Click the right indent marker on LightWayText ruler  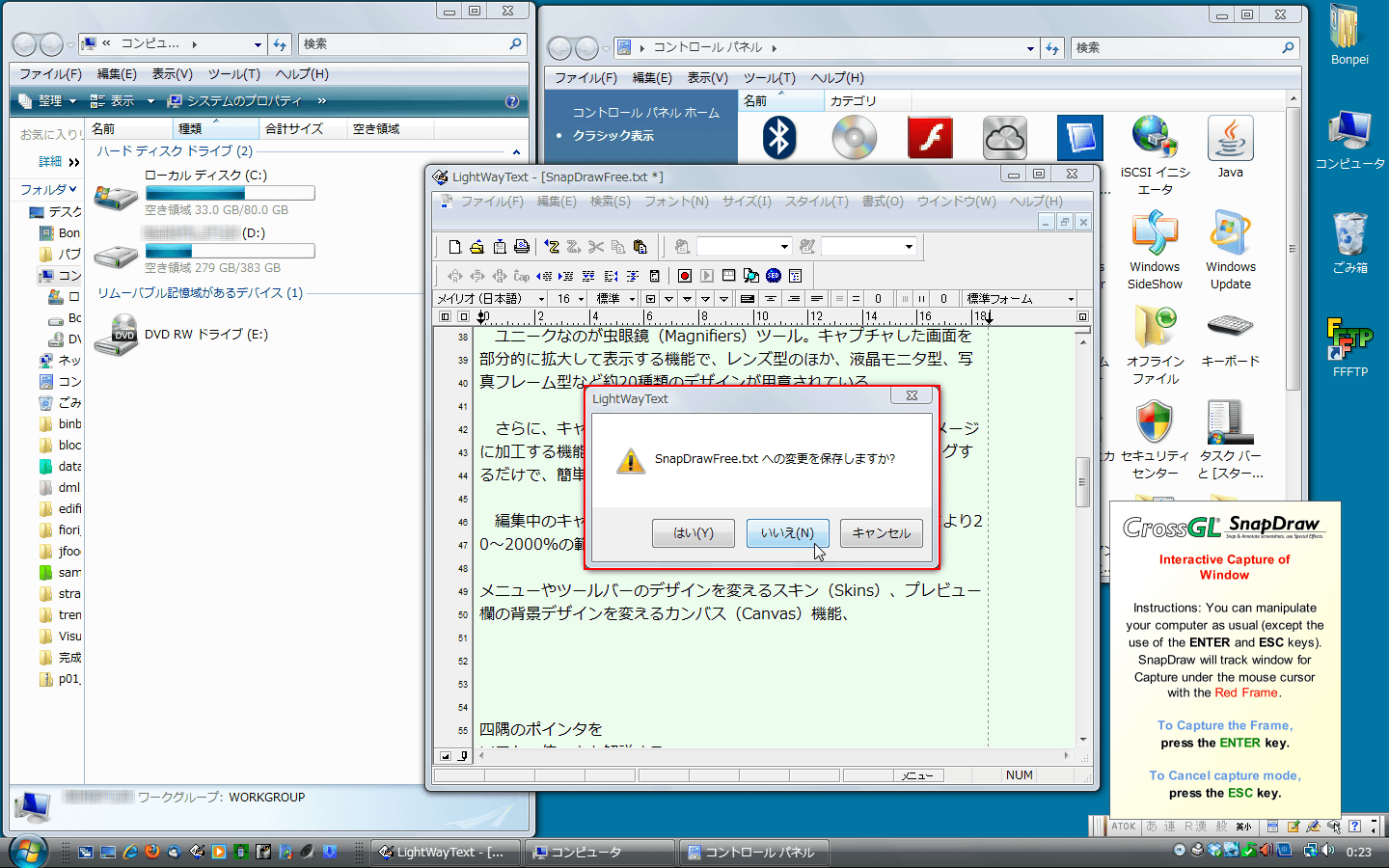tap(988, 316)
